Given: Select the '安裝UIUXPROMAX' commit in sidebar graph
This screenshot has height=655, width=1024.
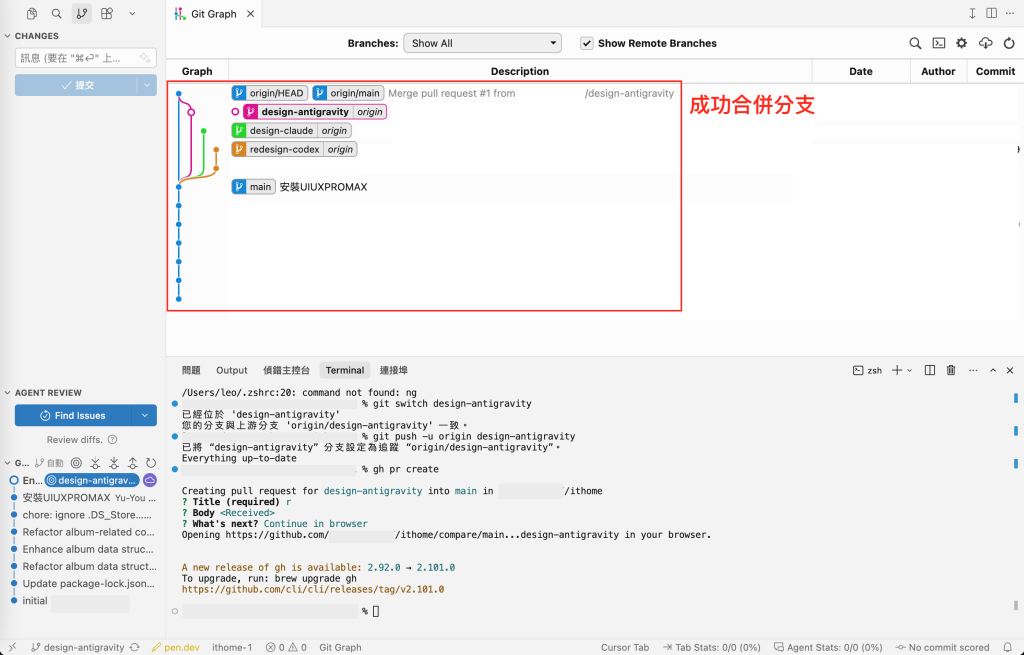Looking at the screenshot, I should pyautogui.click(x=85, y=498).
